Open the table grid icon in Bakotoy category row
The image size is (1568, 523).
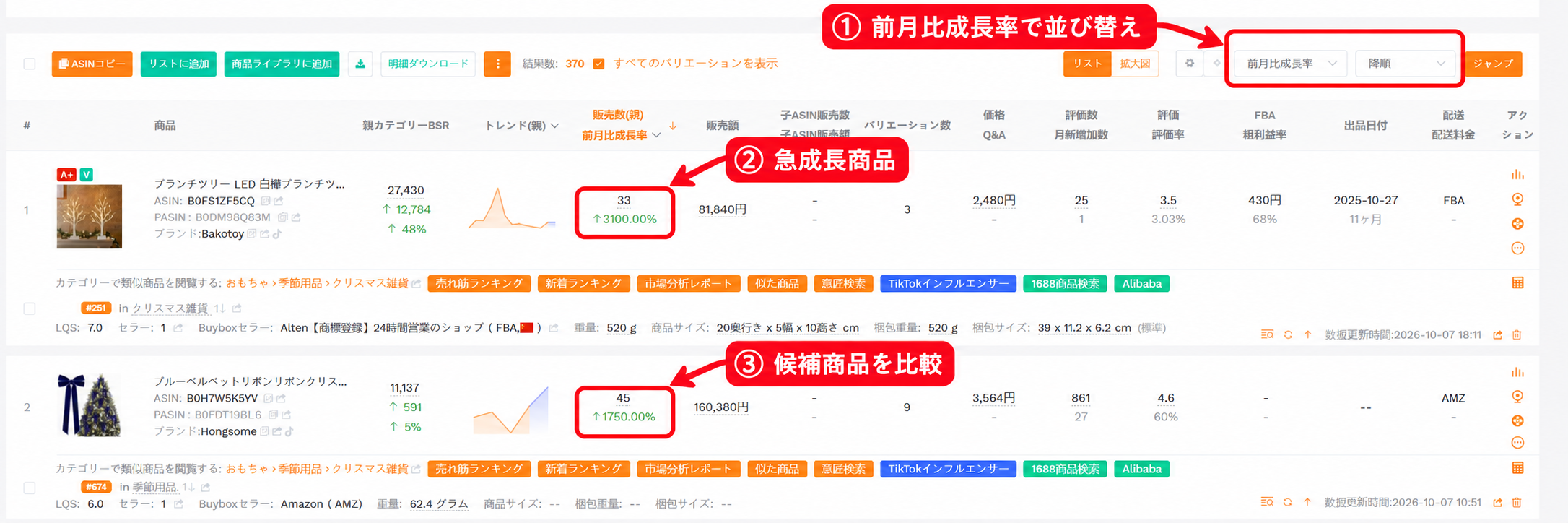(x=1517, y=283)
